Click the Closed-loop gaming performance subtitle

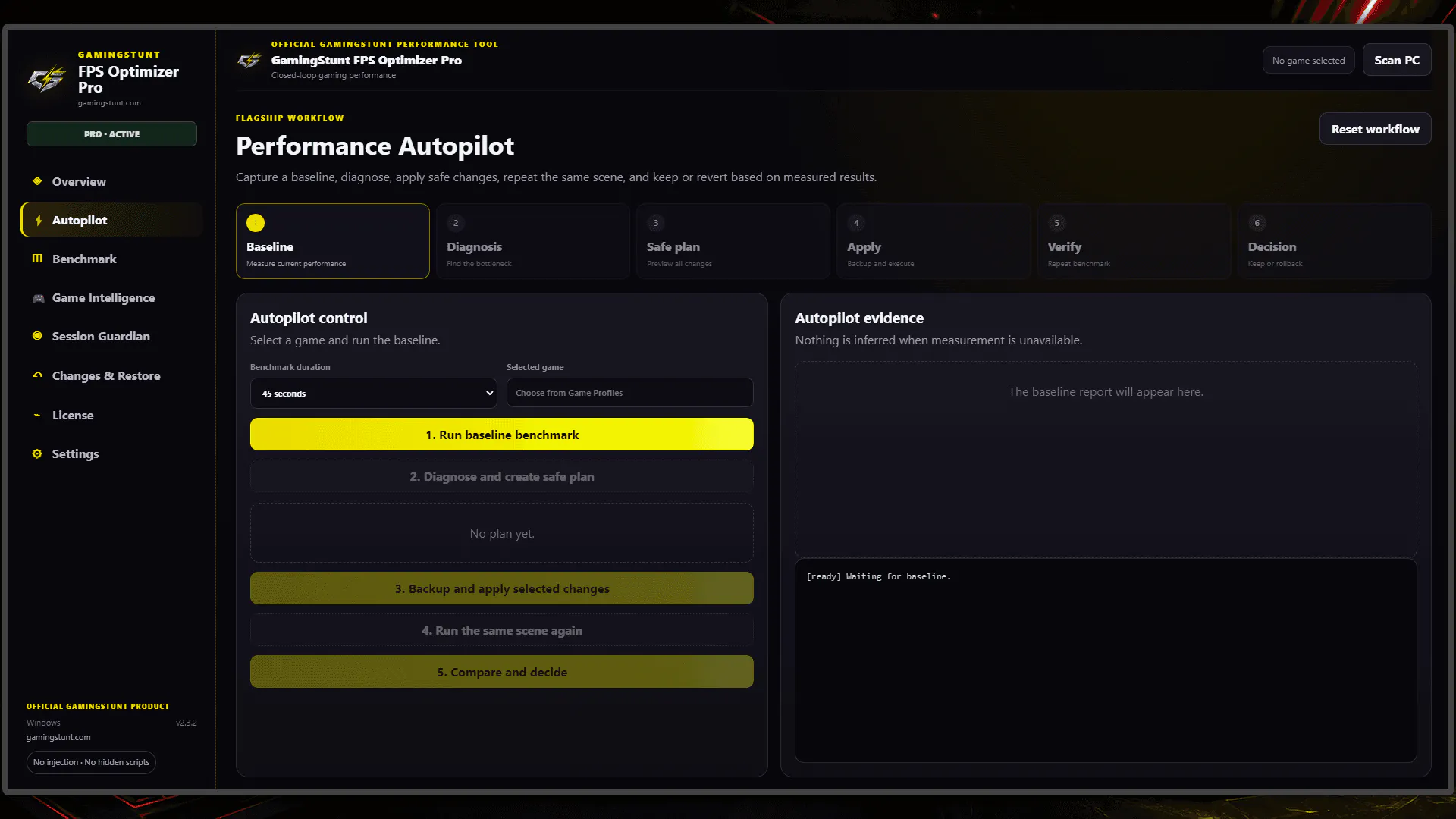click(x=334, y=75)
